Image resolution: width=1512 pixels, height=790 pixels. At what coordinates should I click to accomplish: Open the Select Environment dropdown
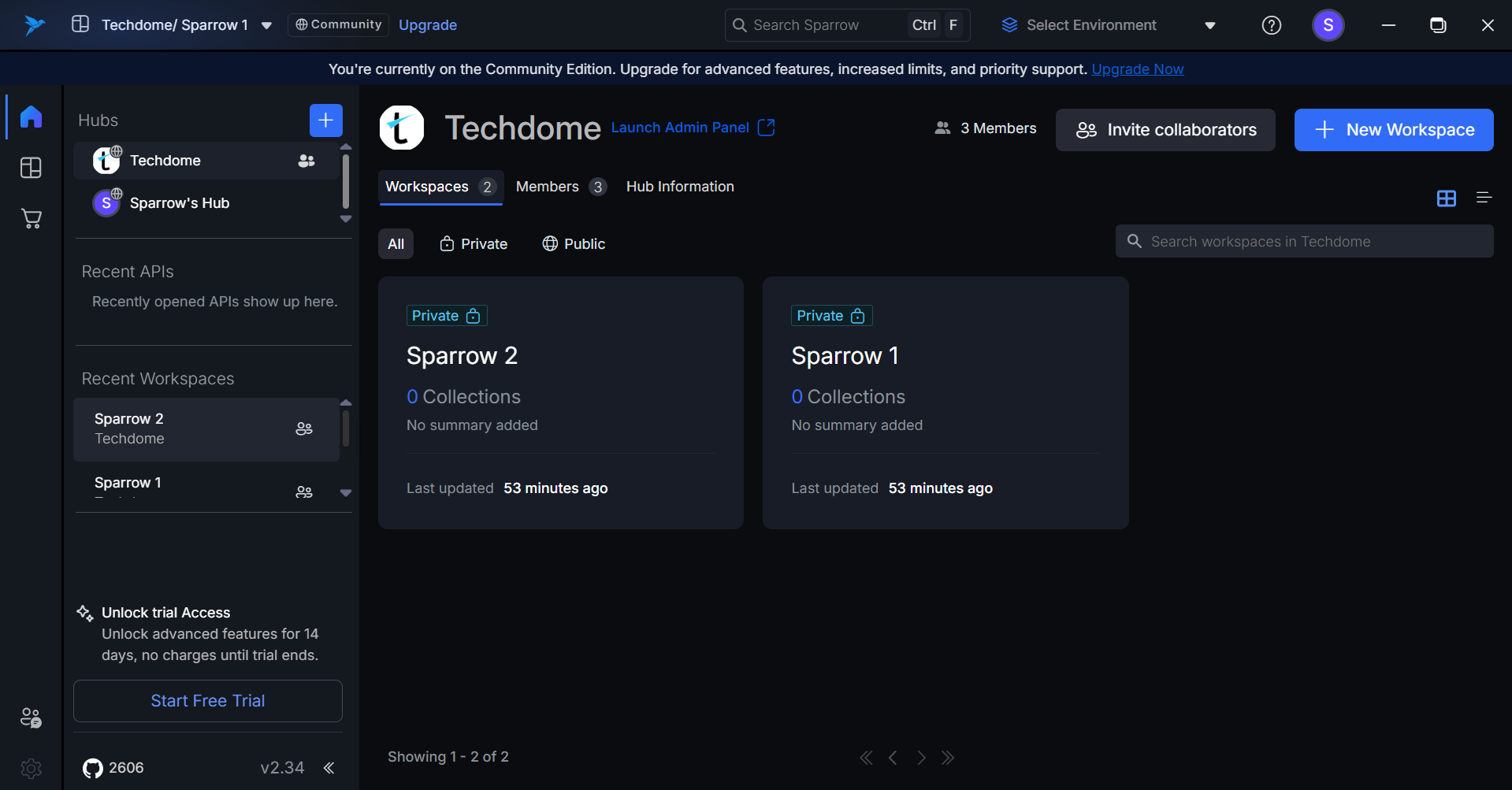coord(1108,25)
